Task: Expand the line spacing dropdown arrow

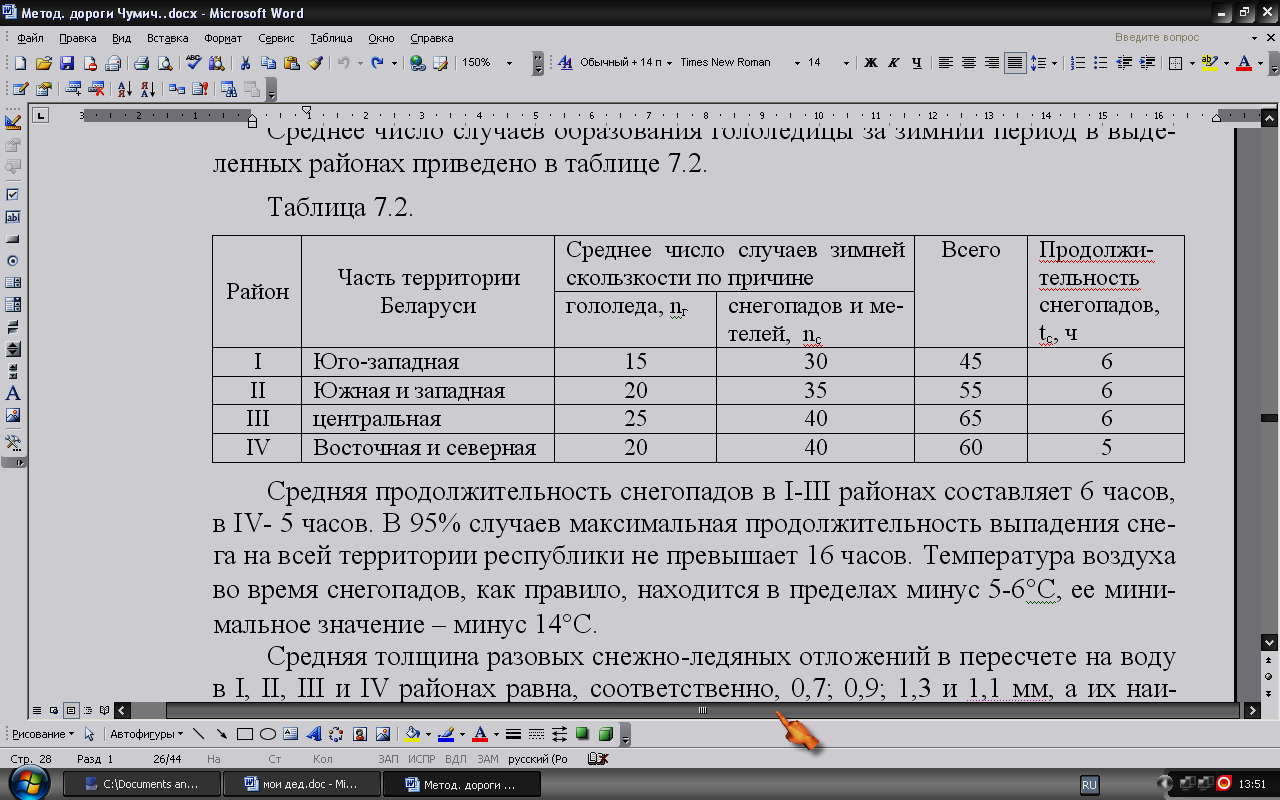Action: (x=1054, y=63)
